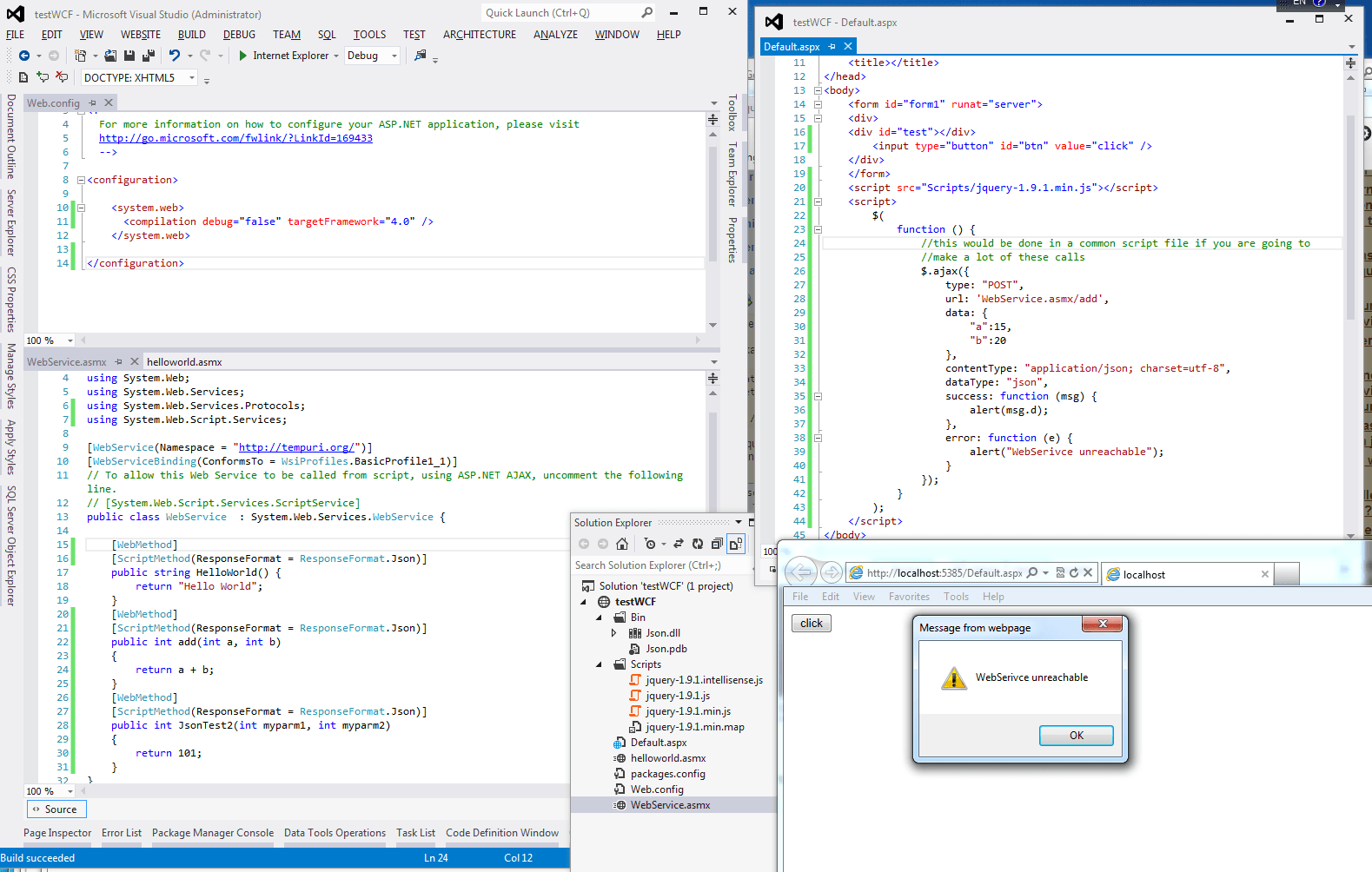Select WebService.asmx in Solution Explorer

coord(670,805)
